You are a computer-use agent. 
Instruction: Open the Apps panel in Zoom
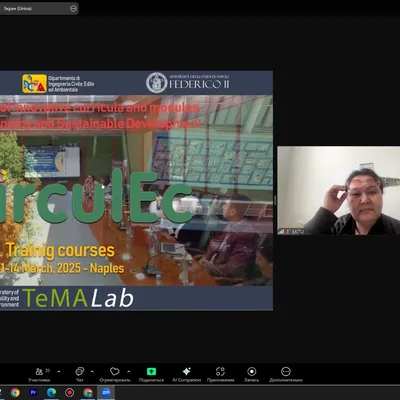point(220,374)
